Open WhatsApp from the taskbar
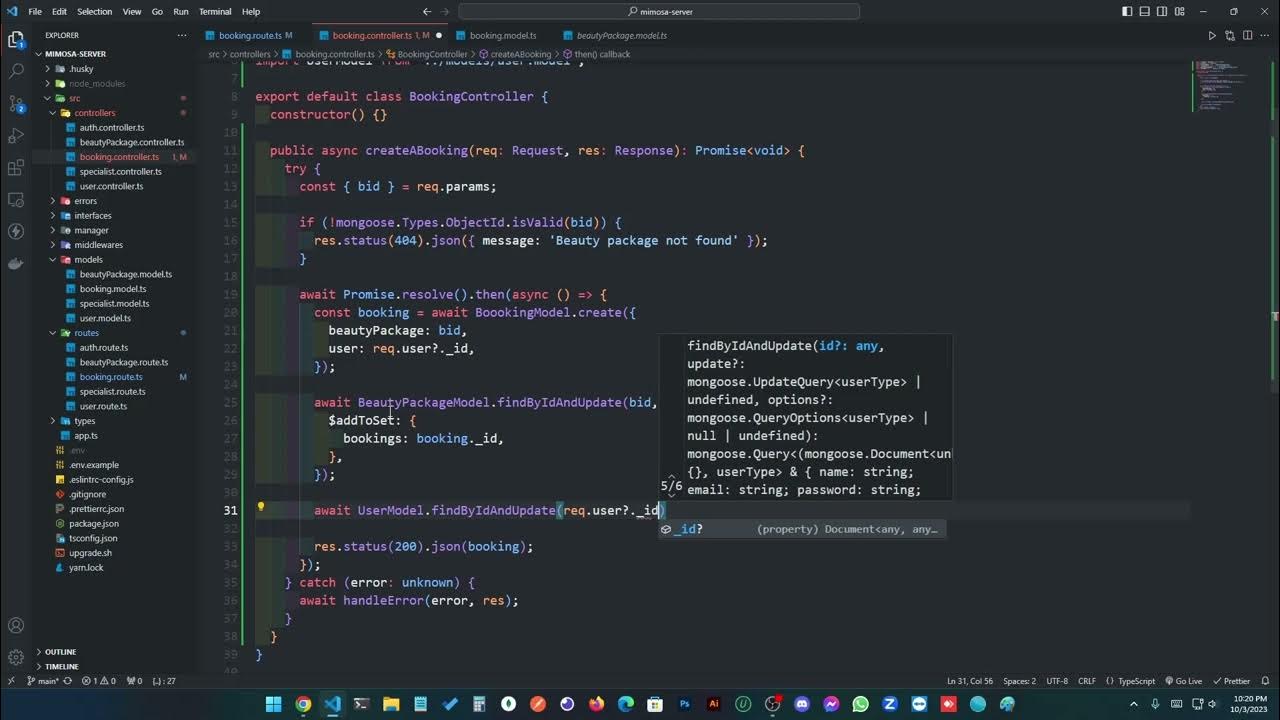This screenshot has width=1280, height=720. pyautogui.click(x=861, y=704)
